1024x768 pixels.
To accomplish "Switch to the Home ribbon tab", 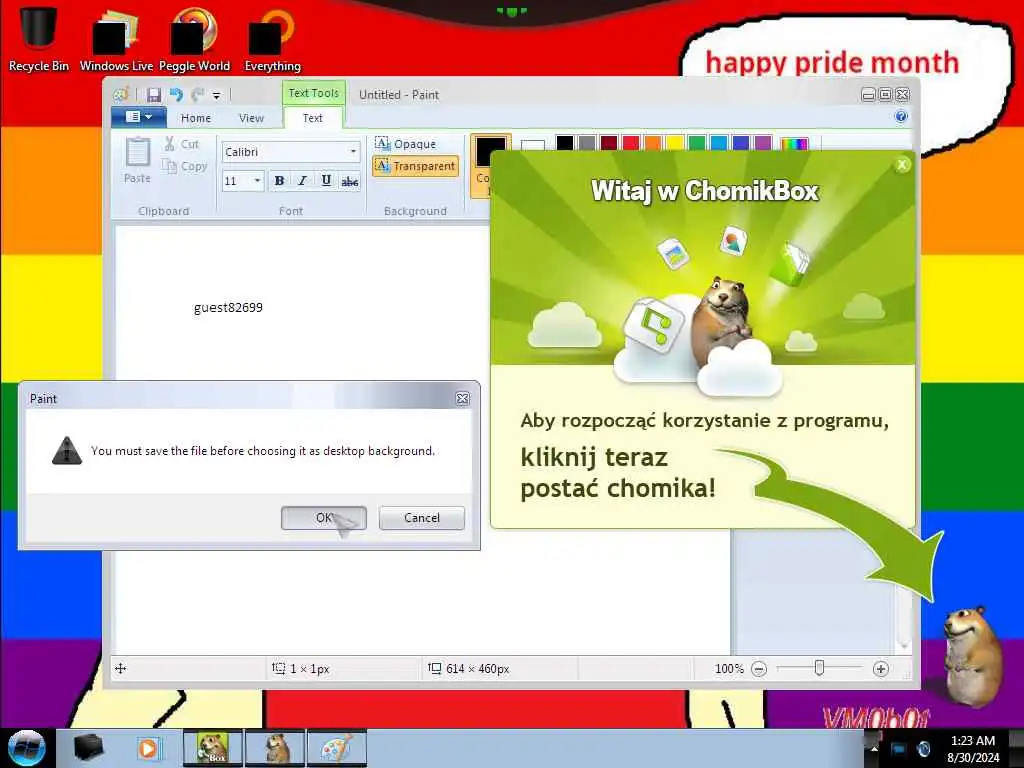I will click(x=196, y=118).
